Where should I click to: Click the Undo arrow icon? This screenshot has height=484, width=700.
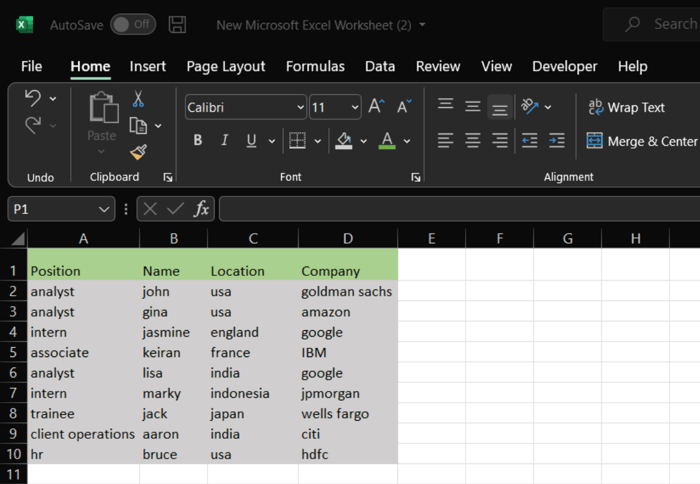pyautogui.click(x=32, y=98)
